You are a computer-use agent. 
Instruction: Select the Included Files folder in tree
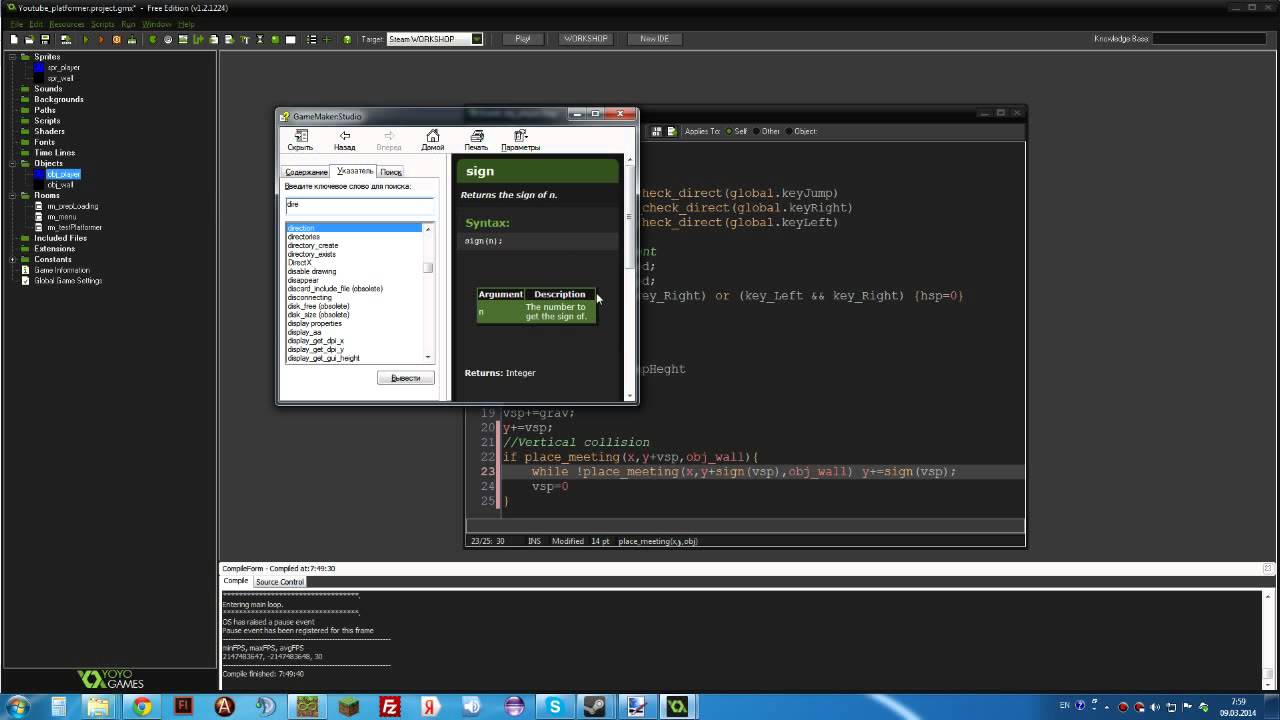coord(60,238)
